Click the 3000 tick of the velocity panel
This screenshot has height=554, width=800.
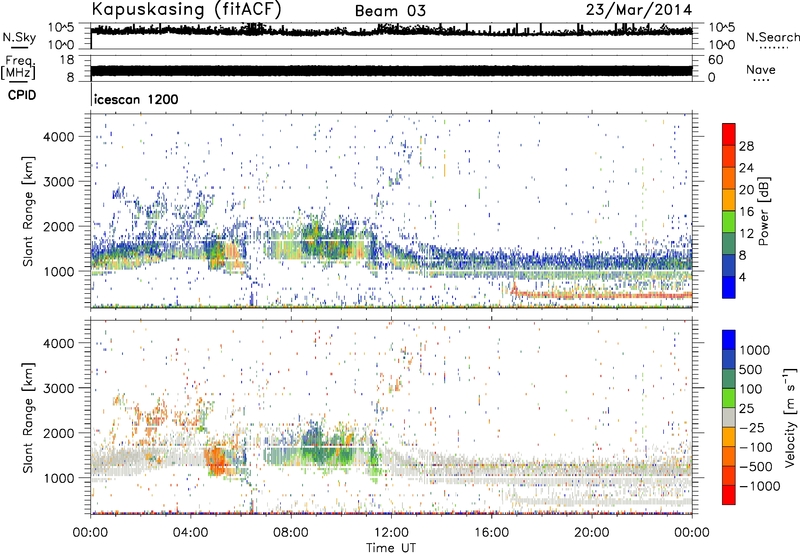(58, 388)
